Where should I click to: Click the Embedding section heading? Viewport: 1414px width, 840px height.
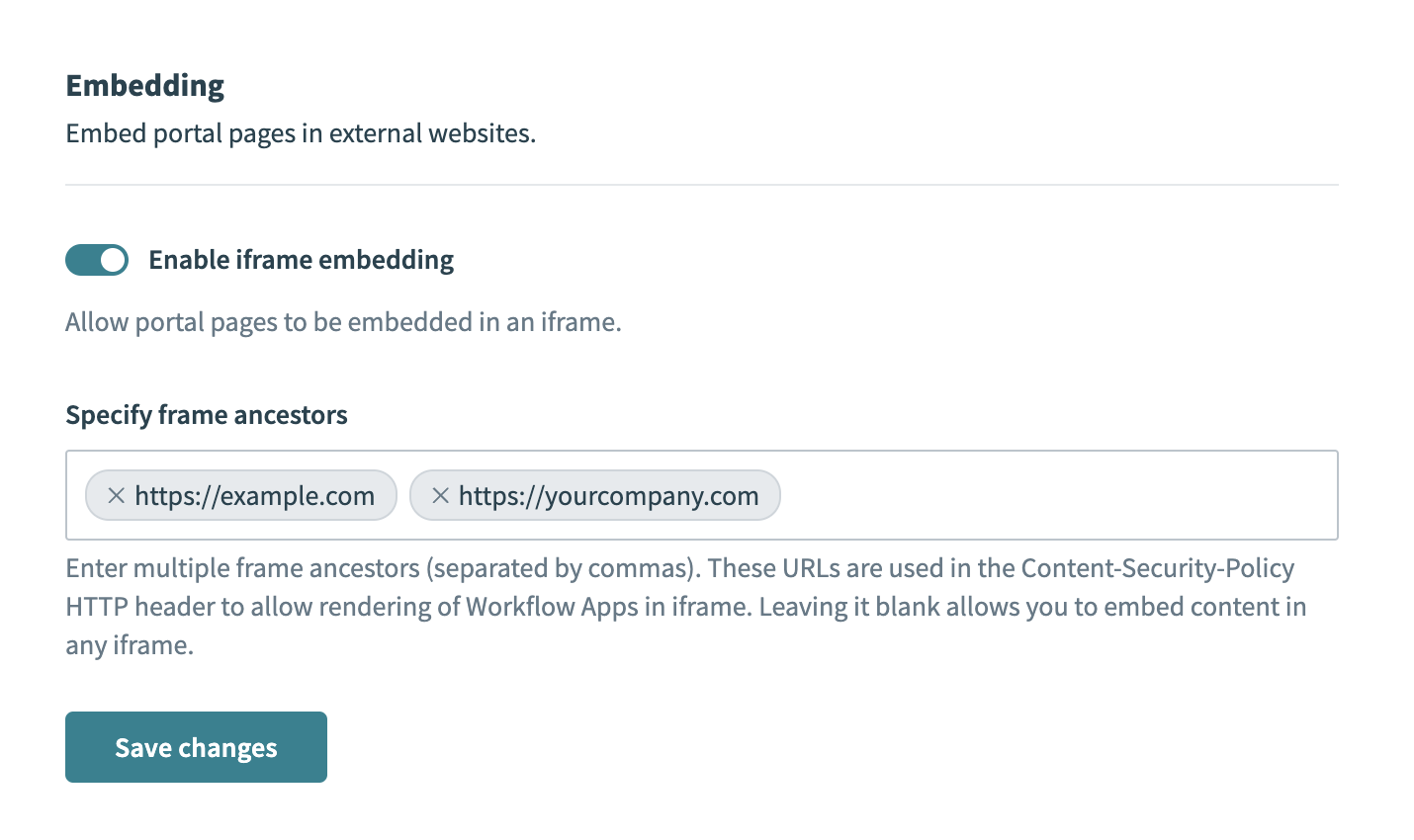coord(144,86)
